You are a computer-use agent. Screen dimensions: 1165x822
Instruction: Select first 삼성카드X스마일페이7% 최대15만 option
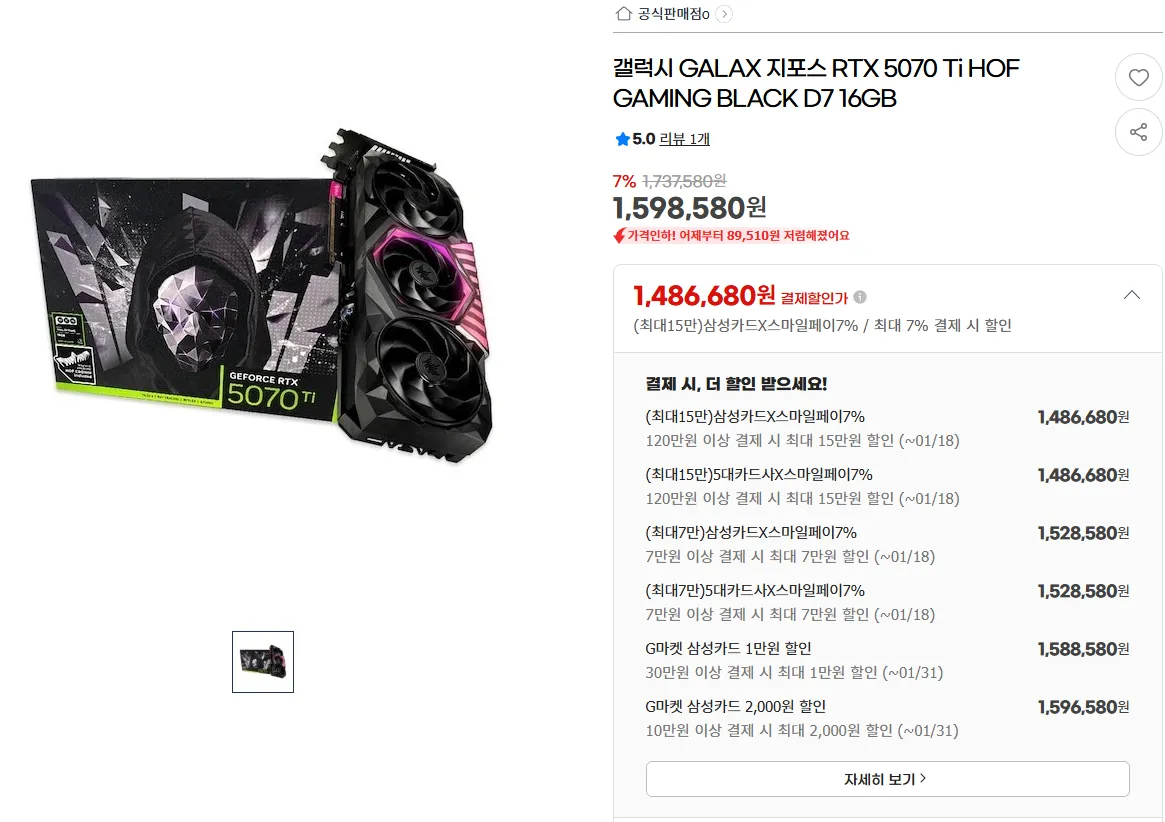point(887,428)
